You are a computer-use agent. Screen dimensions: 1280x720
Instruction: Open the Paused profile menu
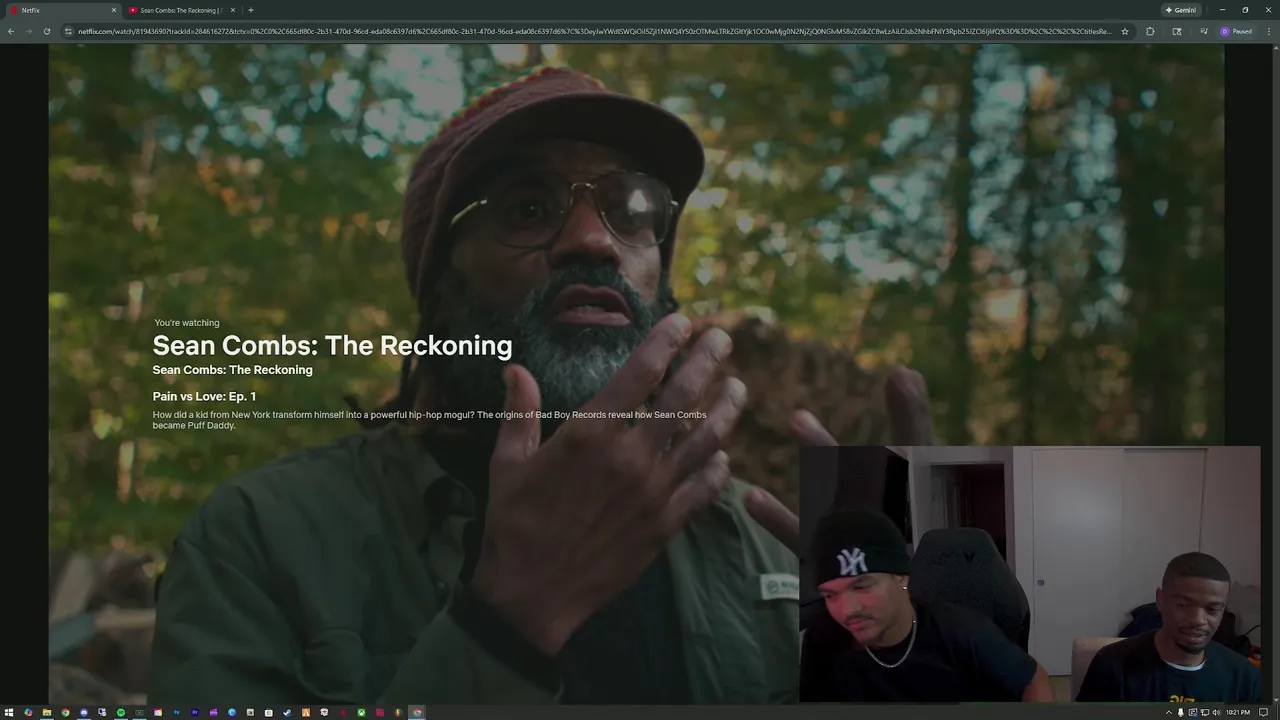1236,31
